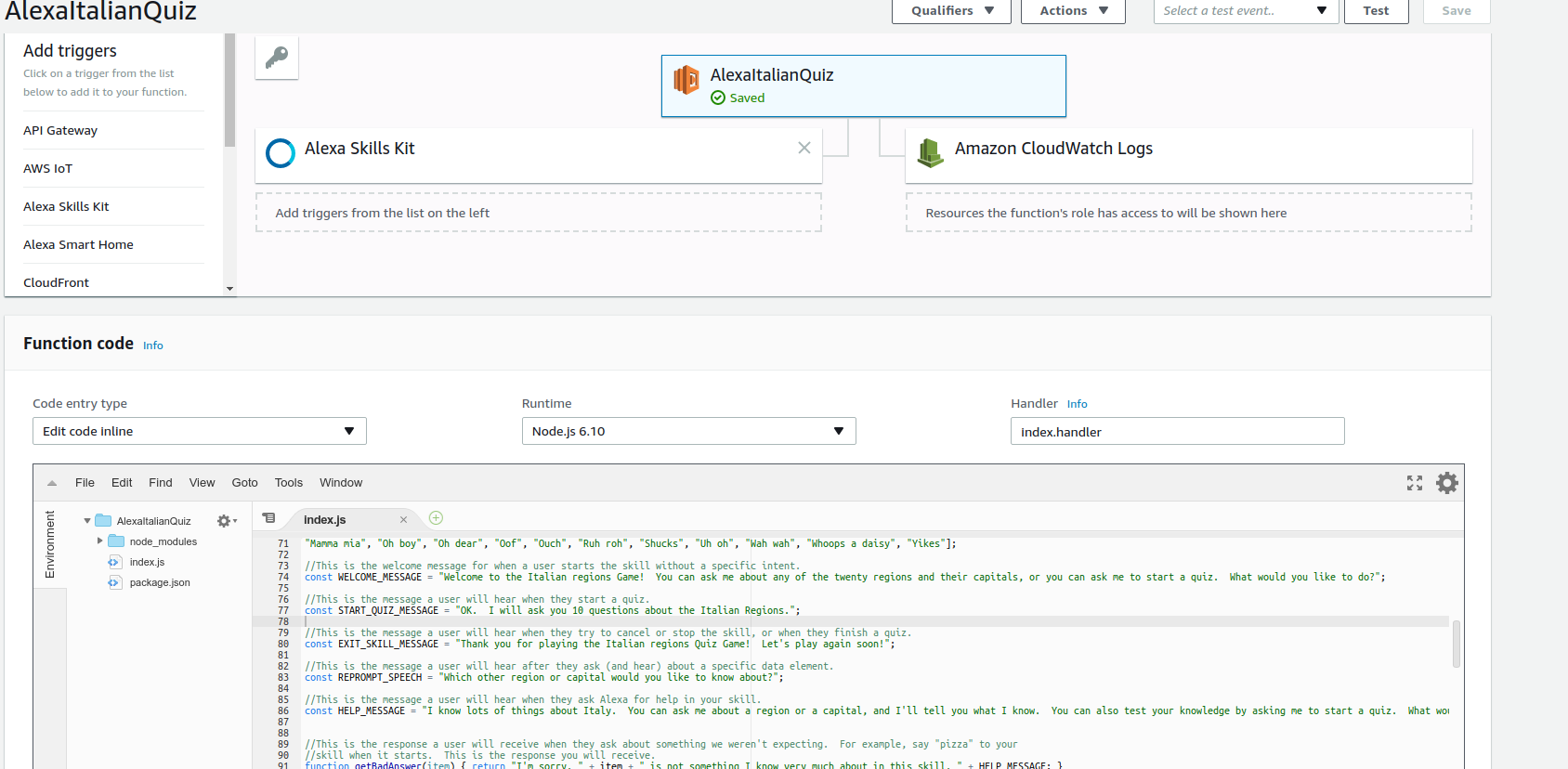Click the WELCOME_MESSAGE constant on line 74
1568x769 pixels.
pos(379,577)
